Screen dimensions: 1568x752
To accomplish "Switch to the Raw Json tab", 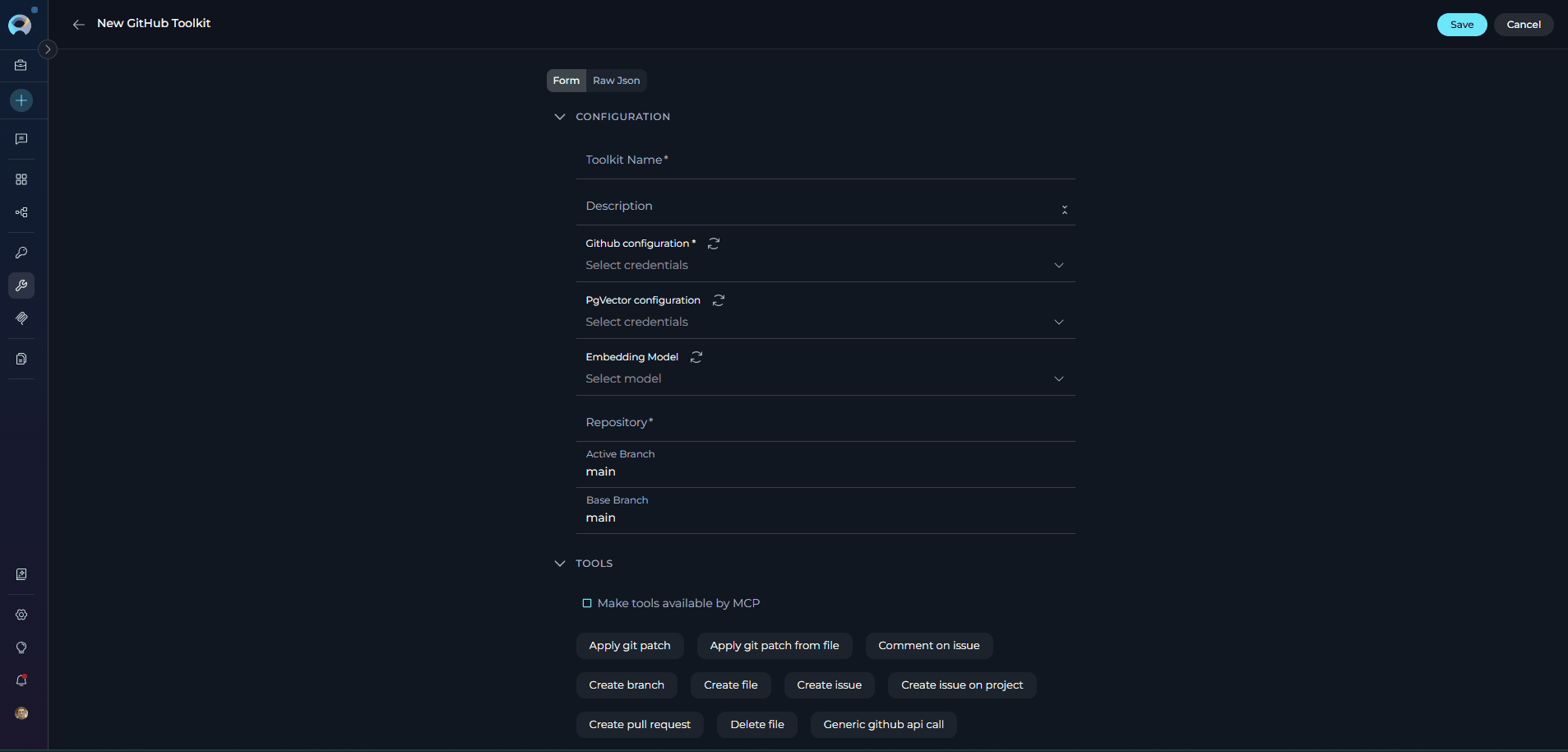I will pos(617,81).
